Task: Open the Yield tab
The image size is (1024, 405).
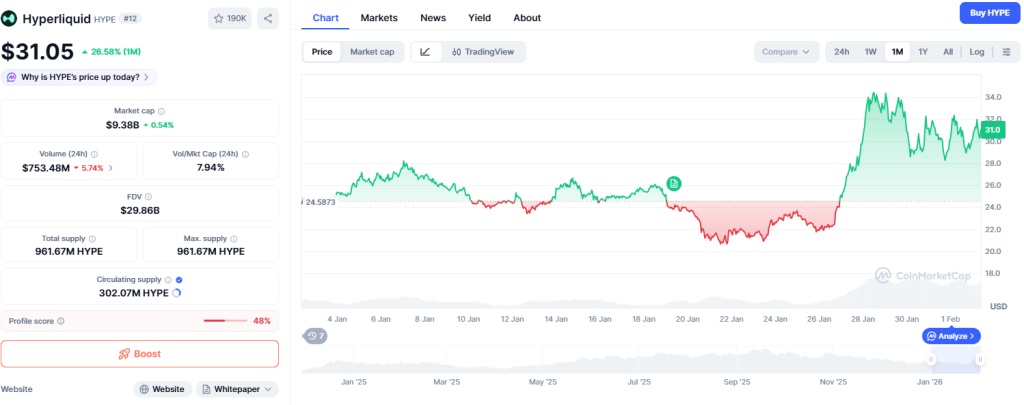Action: 479,18
